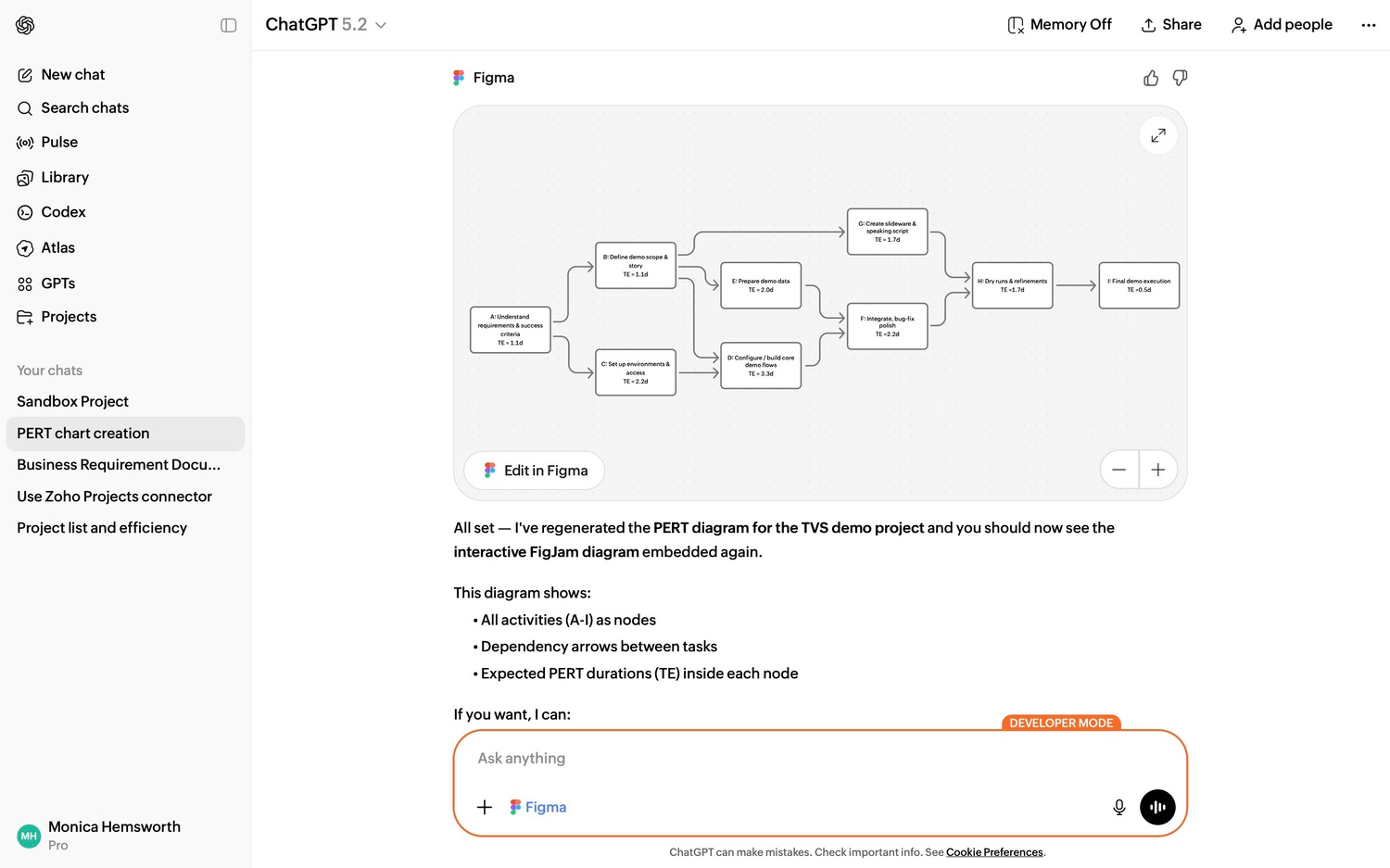The width and height of the screenshot is (1390, 868).
Task: Click the Edit in Figma button
Action: tap(535, 471)
